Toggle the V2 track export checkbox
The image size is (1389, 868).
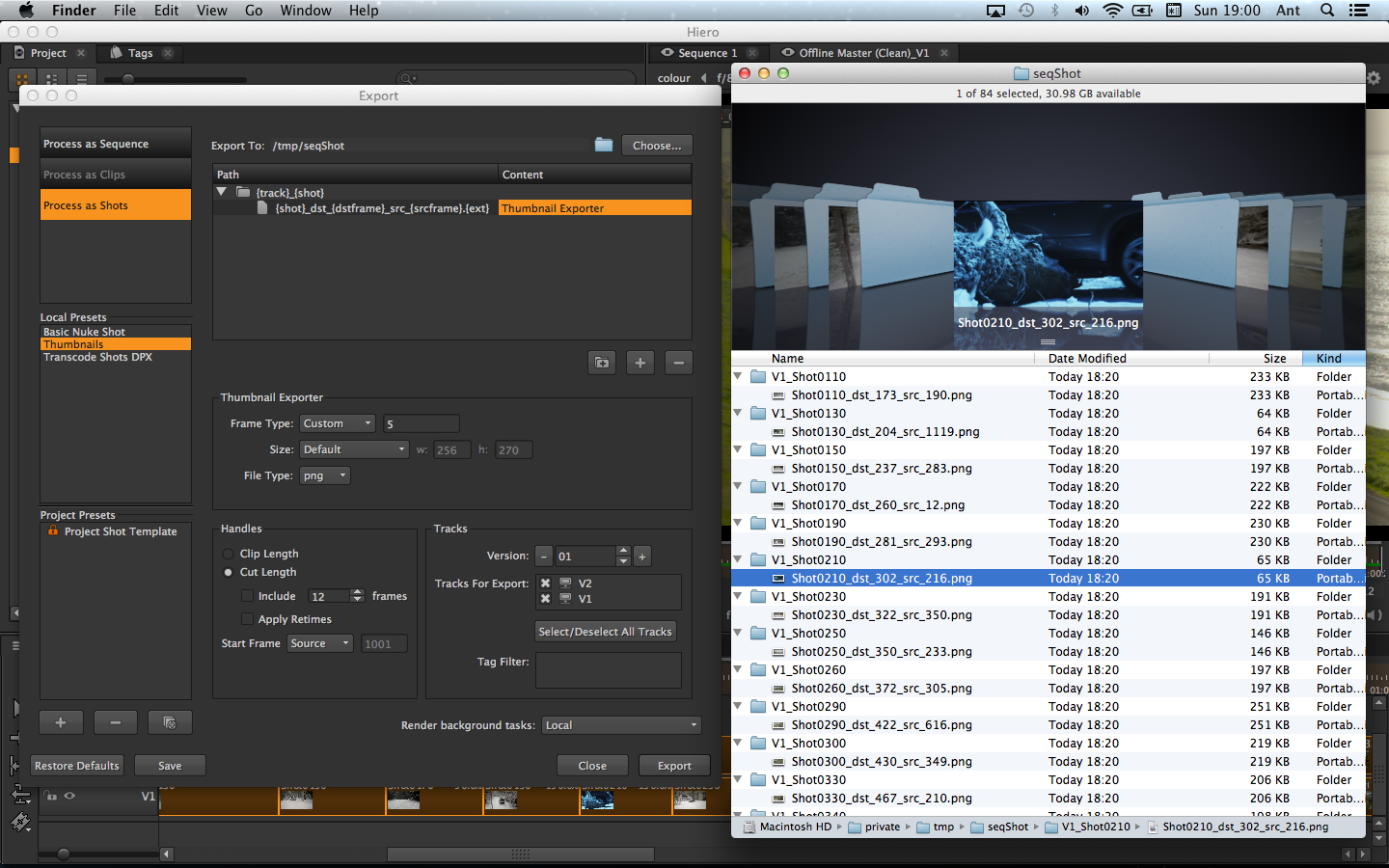click(x=546, y=583)
